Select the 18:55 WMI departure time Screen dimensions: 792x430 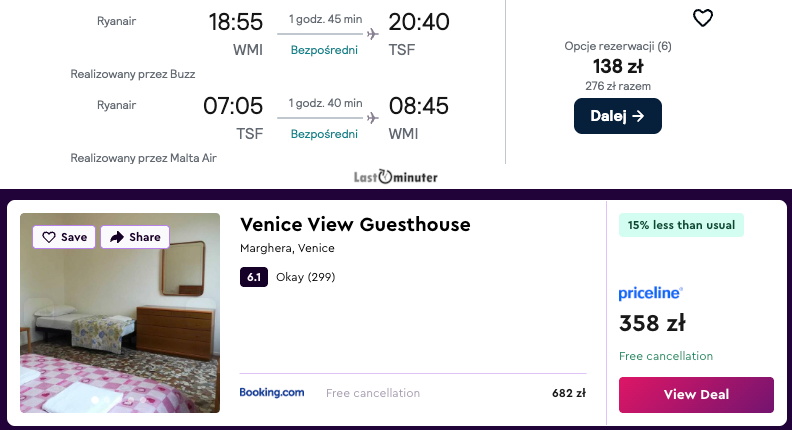click(x=235, y=22)
